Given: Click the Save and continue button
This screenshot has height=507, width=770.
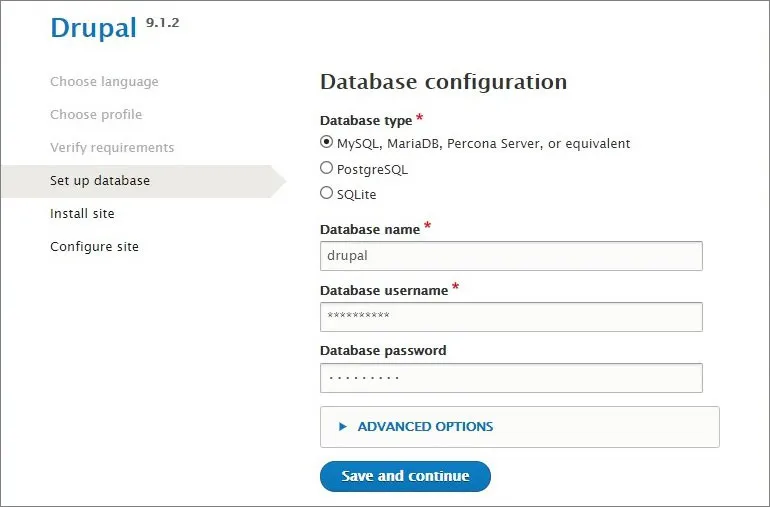Looking at the screenshot, I should pyautogui.click(x=405, y=476).
